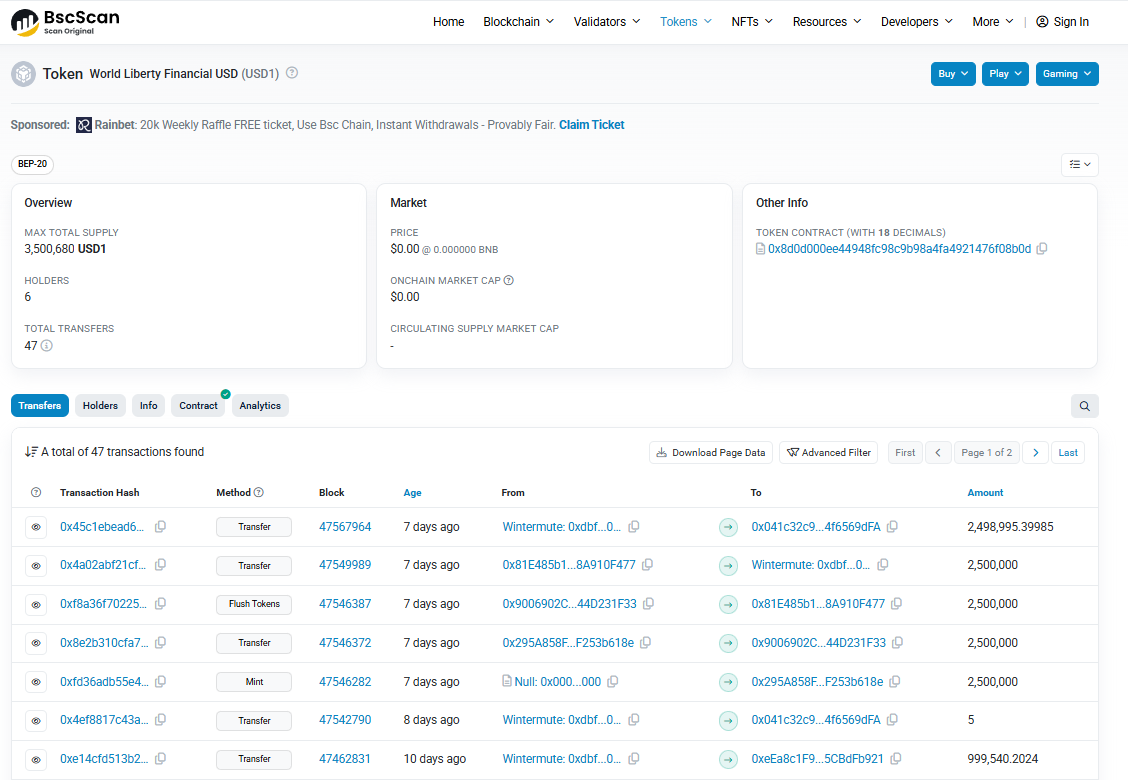Click Onchain Market Cap help icon
The image size is (1128, 780).
tap(509, 281)
